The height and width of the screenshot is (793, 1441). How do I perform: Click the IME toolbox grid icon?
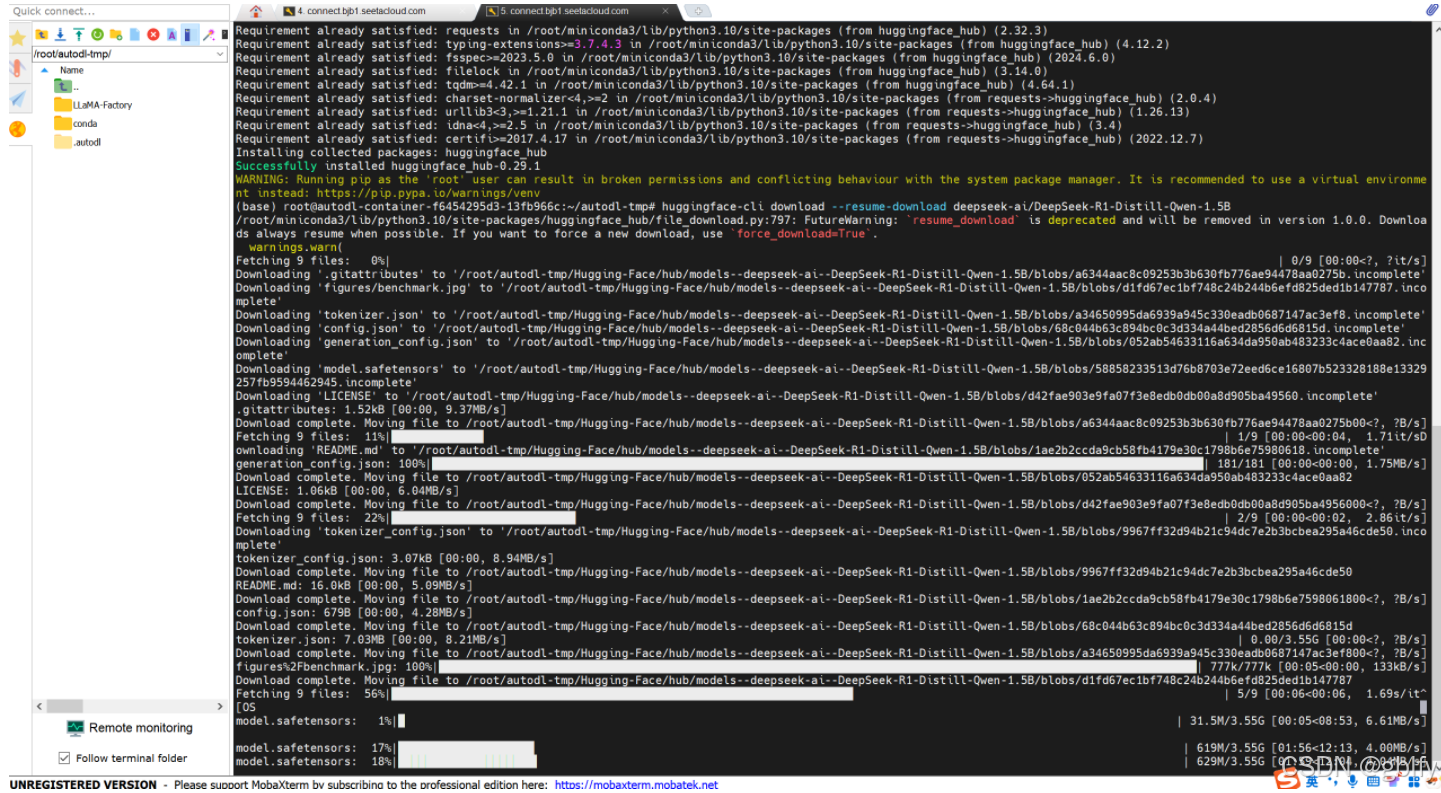coord(1414,782)
